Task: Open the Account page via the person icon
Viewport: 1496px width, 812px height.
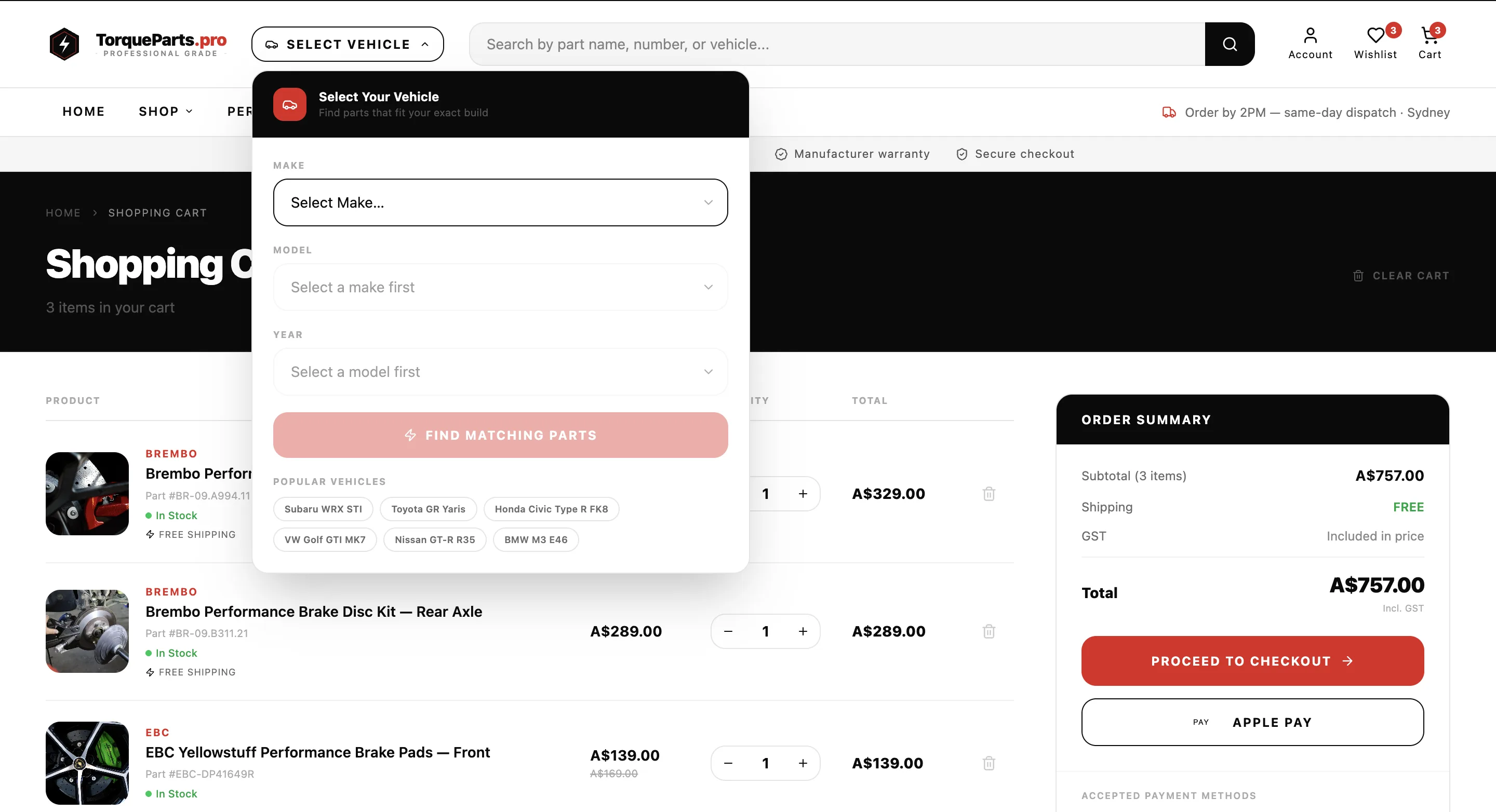Action: [1310, 35]
